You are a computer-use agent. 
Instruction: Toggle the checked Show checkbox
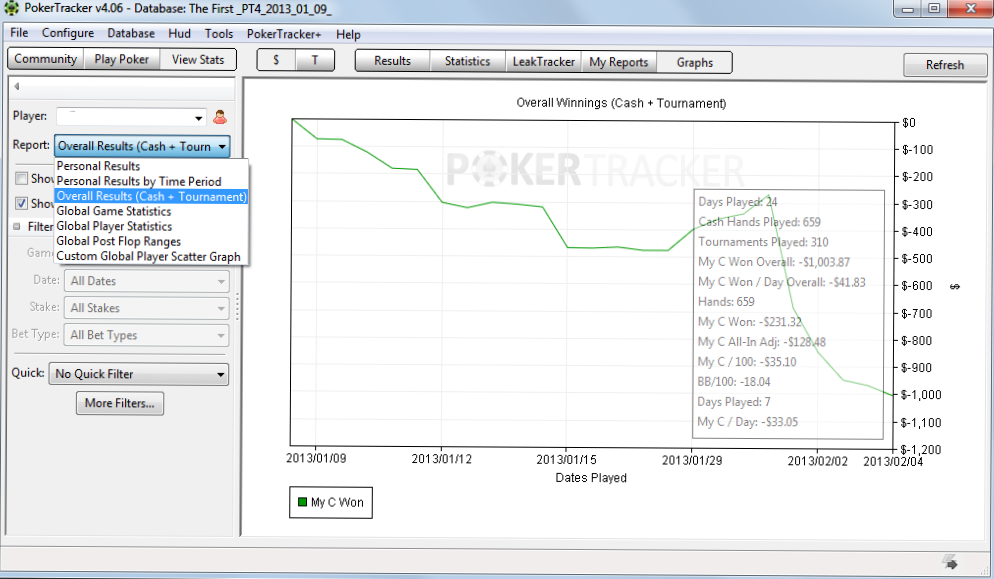coord(22,203)
